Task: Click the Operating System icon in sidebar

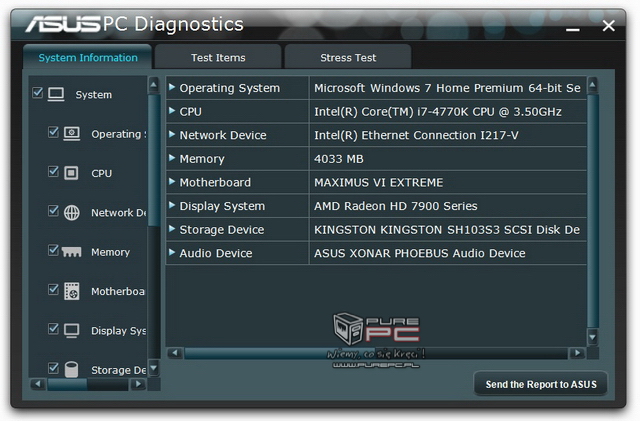Action: (72, 134)
